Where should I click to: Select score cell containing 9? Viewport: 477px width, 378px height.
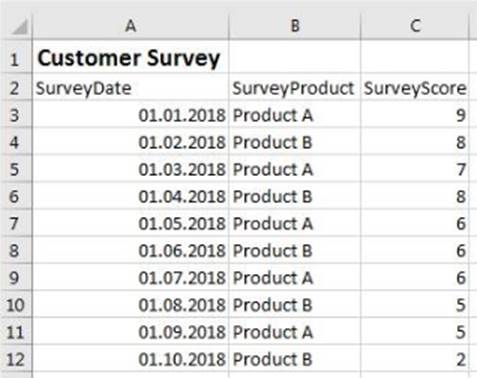point(415,114)
